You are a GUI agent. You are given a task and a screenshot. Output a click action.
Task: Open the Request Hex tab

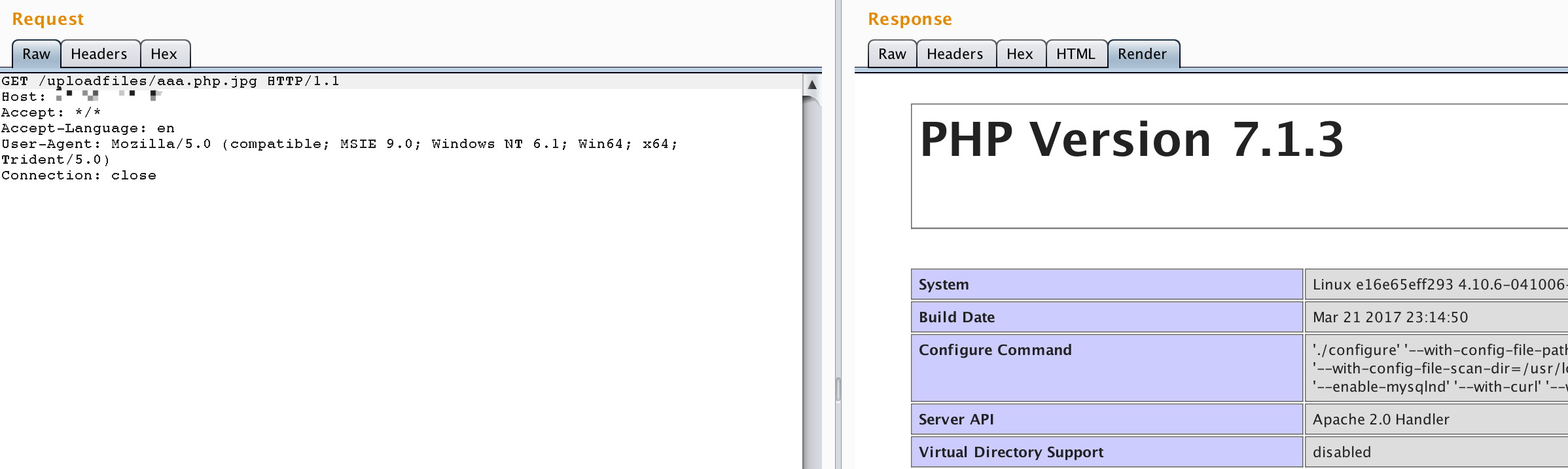[x=164, y=54]
